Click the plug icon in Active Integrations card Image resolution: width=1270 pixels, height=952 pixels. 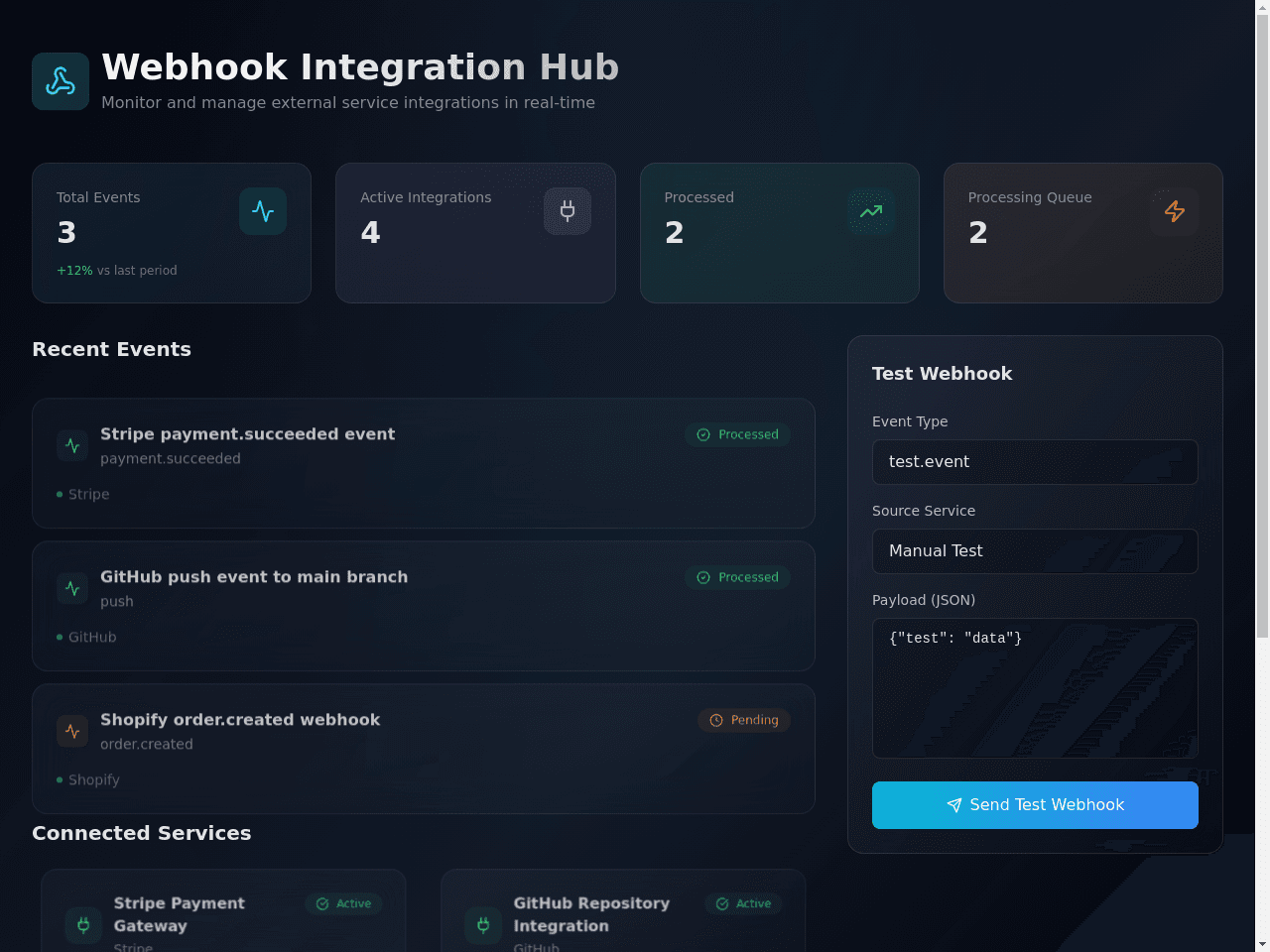[568, 211]
